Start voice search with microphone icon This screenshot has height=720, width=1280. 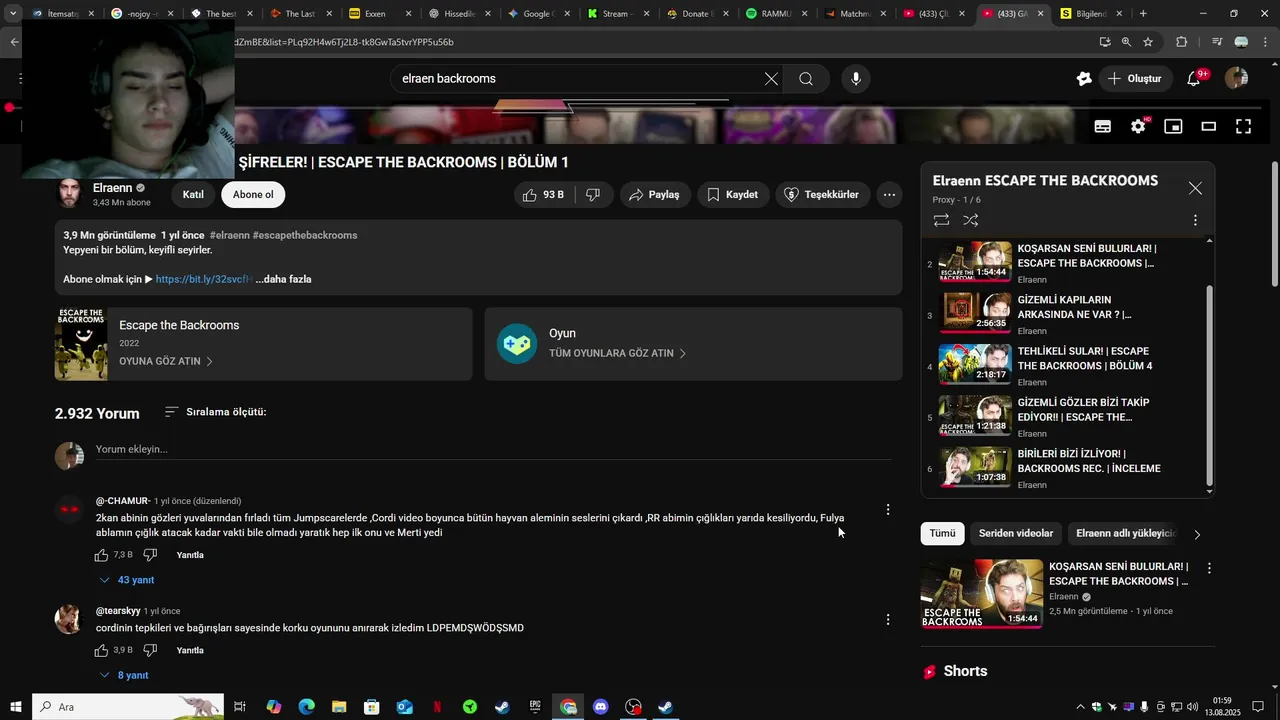(x=855, y=79)
